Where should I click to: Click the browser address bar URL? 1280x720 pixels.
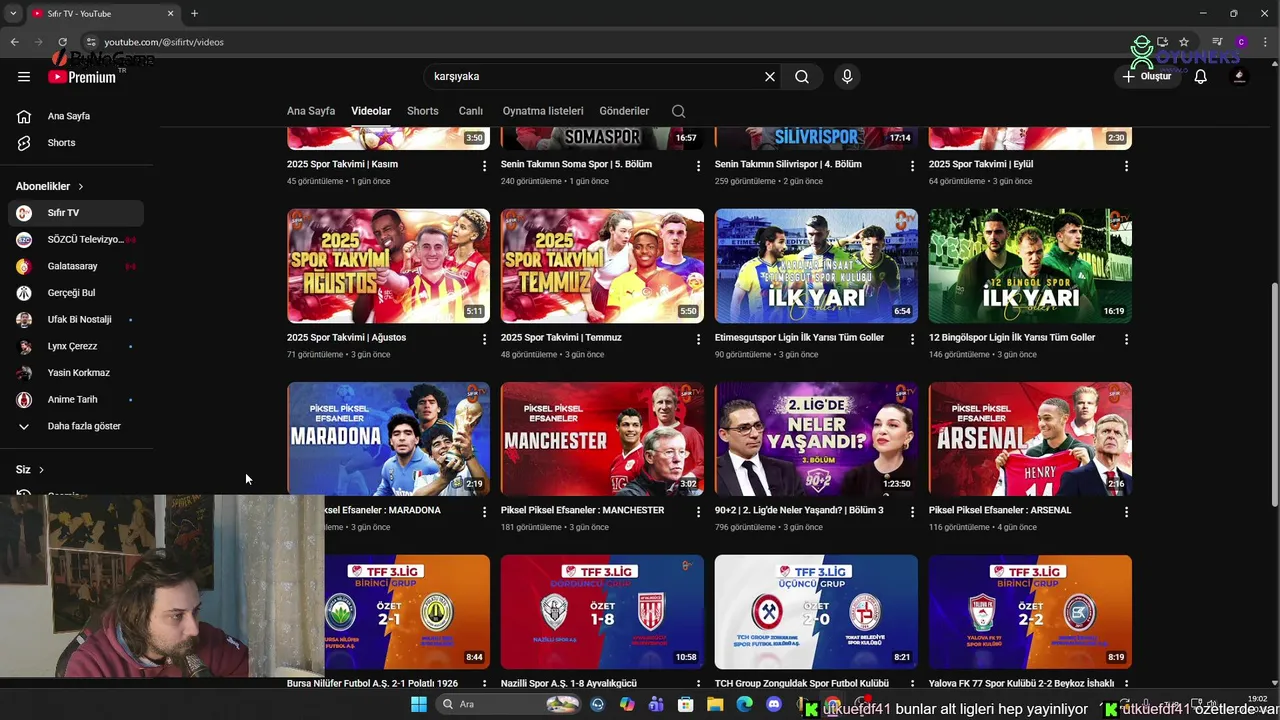[x=164, y=42]
